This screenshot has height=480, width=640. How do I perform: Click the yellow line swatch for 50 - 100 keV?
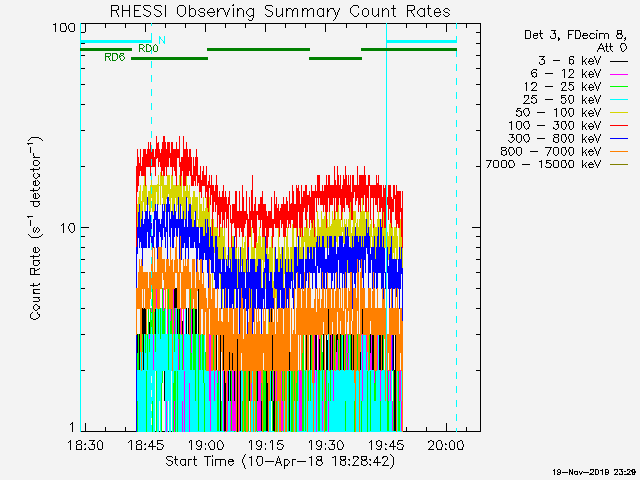point(619,113)
